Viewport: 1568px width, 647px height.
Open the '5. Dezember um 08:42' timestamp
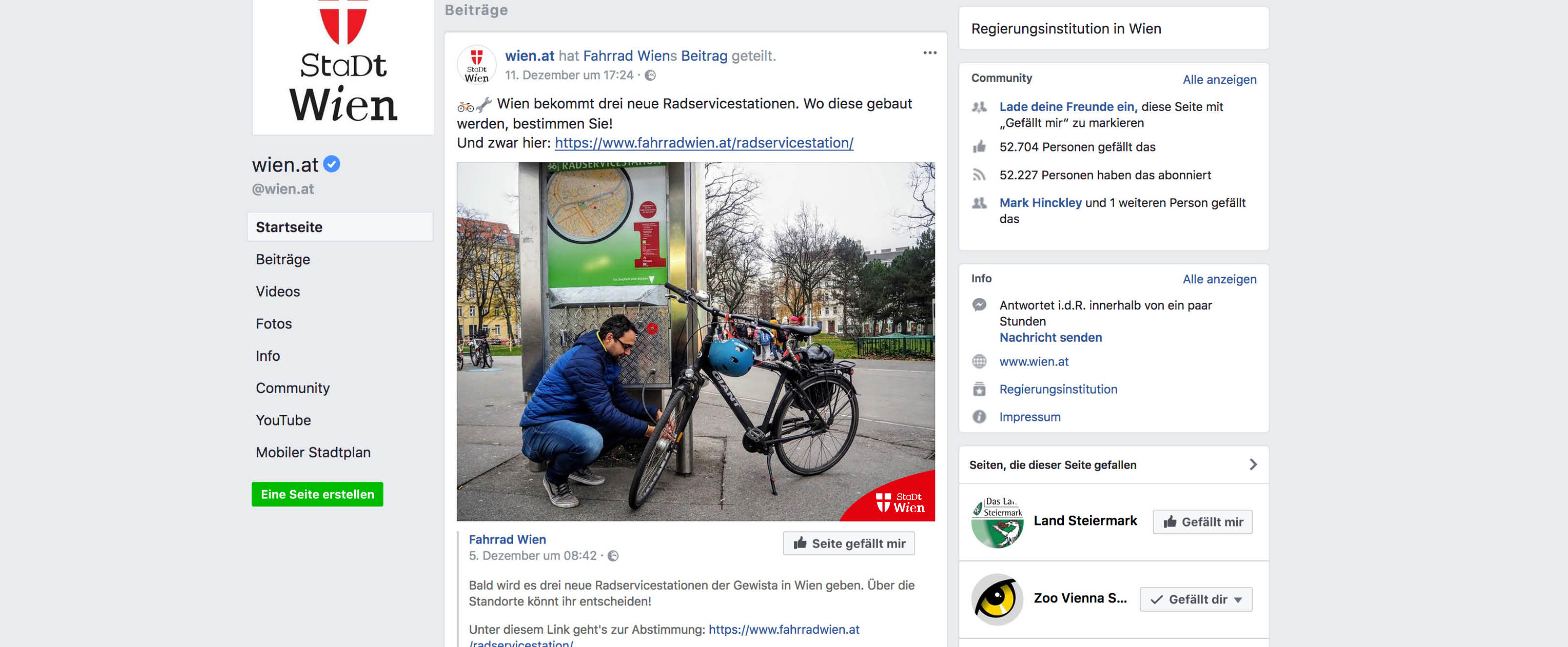tap(532, 556)
